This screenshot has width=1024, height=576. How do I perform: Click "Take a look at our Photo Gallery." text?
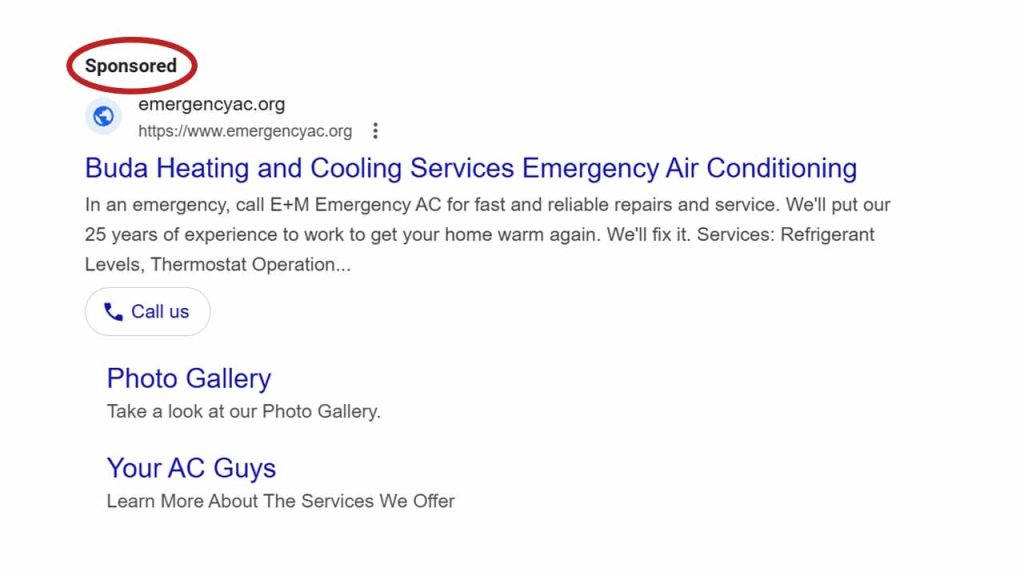coord(243,411)
